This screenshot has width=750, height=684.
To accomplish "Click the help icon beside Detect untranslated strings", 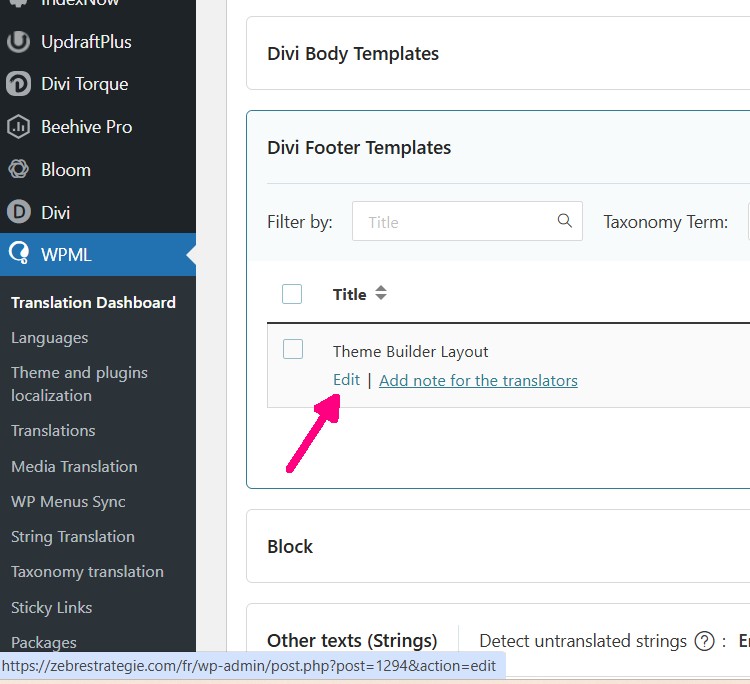I will coord(704,641).
